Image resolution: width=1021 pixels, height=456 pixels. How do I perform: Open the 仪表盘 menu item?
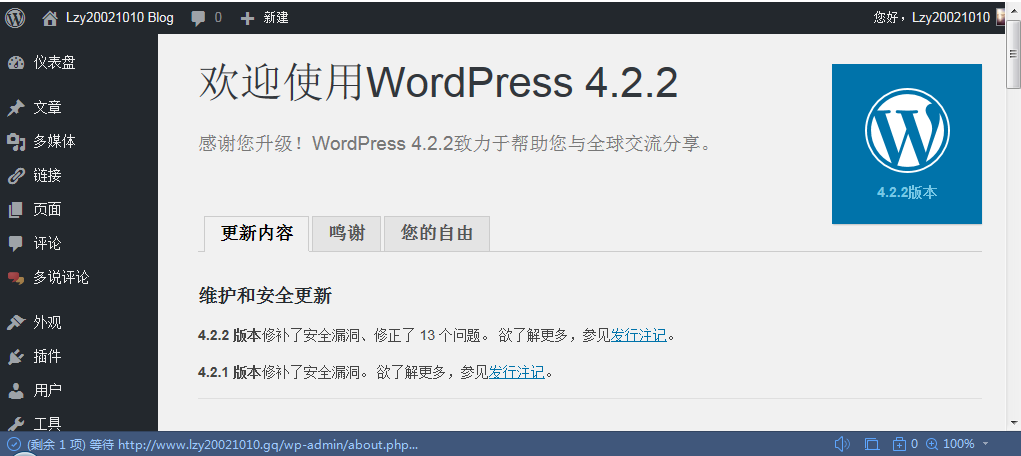pyautogui.click(x=55, y=63)
